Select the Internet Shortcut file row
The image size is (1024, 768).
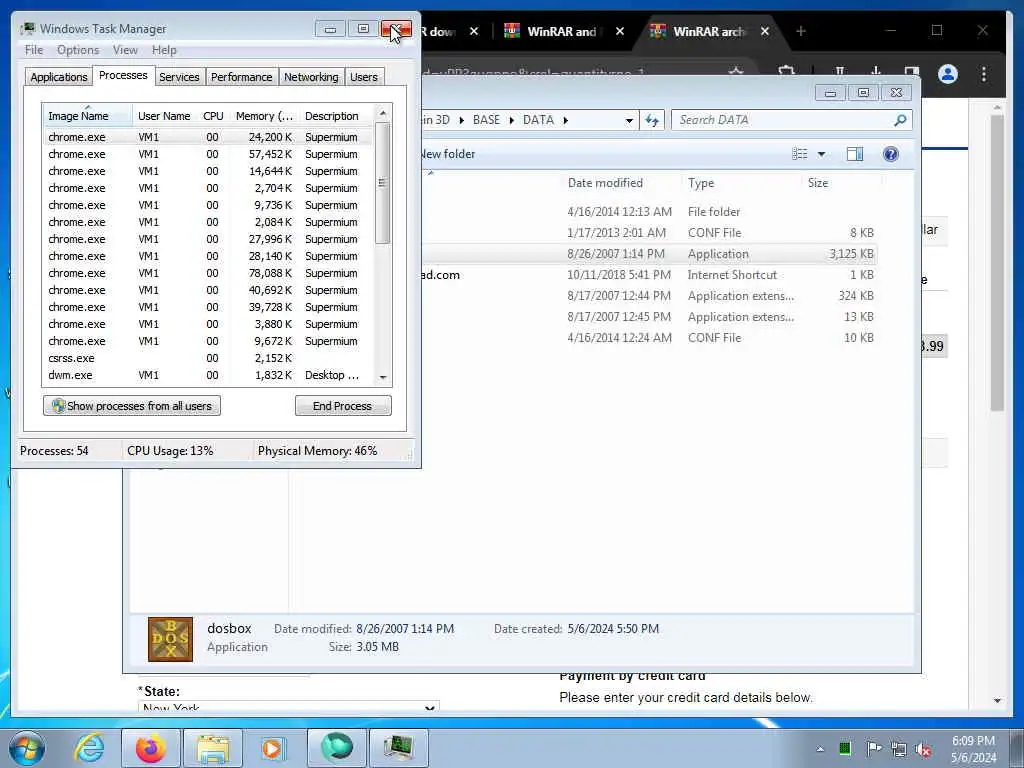point(648,275)
